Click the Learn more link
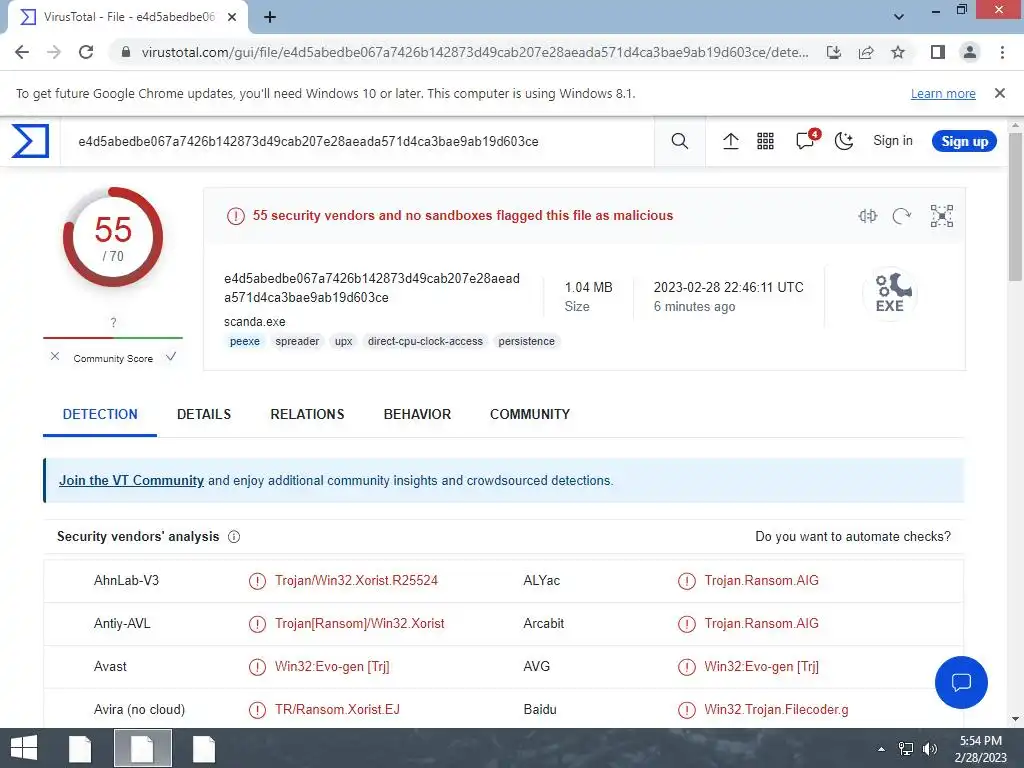 click(x=943, y=93)
